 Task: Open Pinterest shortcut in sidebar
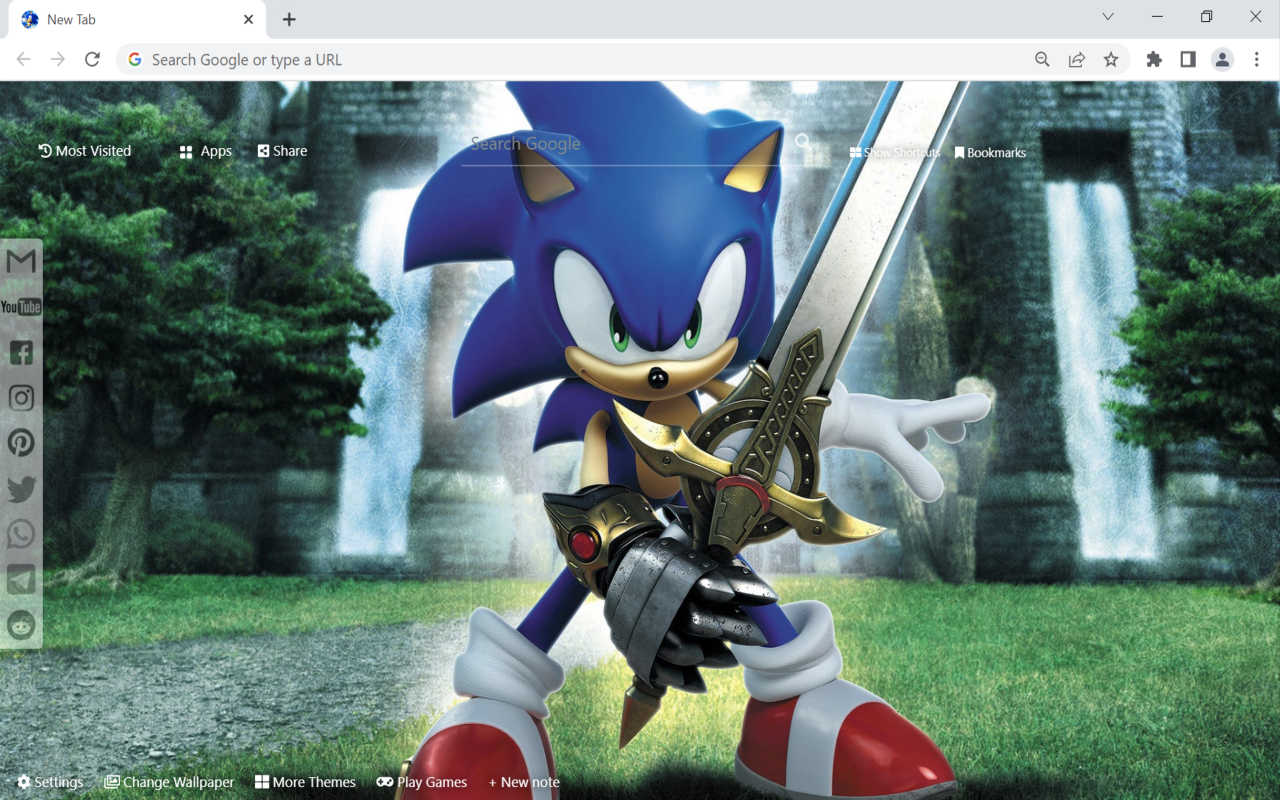21,443
